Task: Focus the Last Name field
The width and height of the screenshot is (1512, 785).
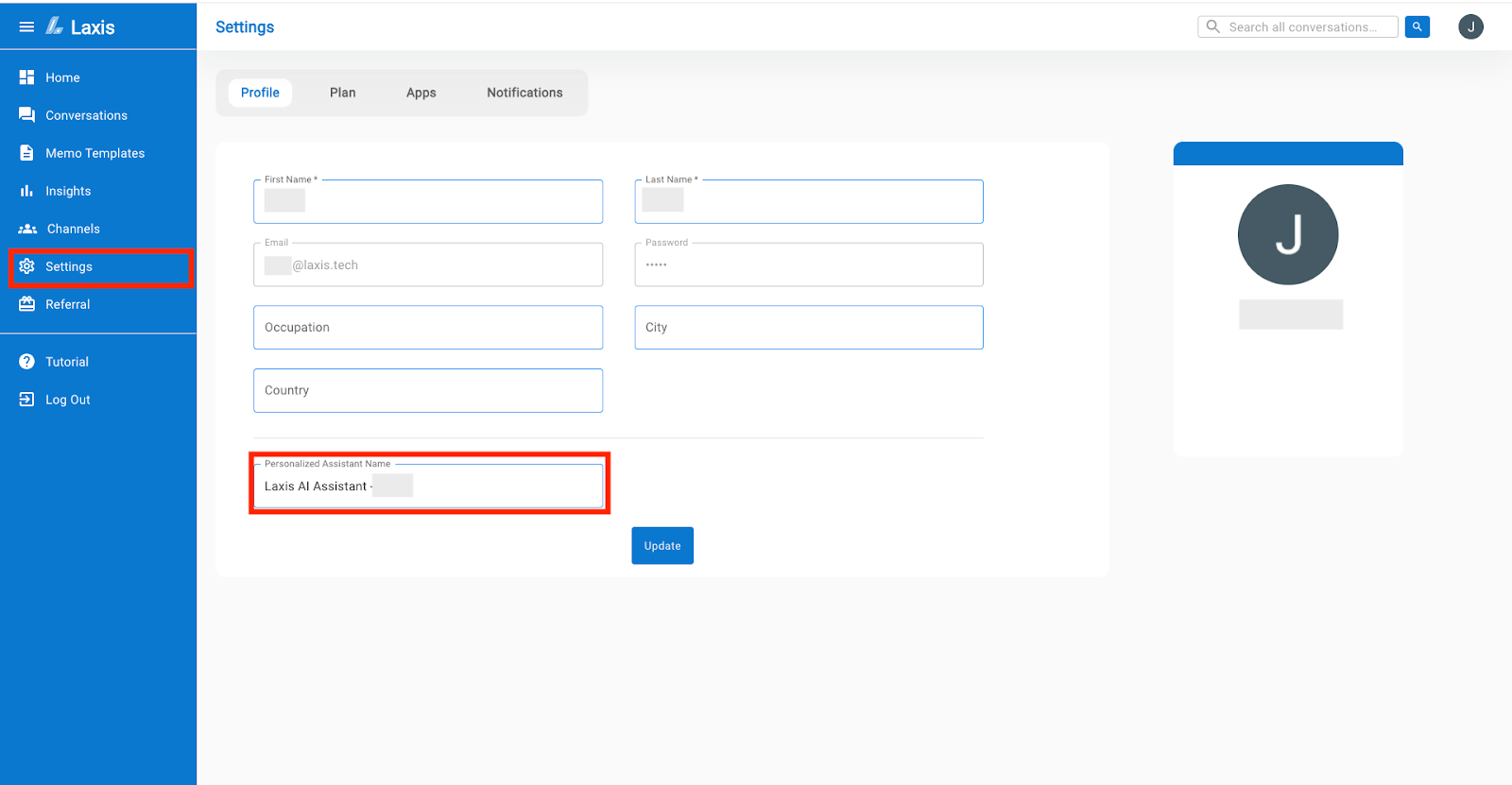Action: pos(809,201)
